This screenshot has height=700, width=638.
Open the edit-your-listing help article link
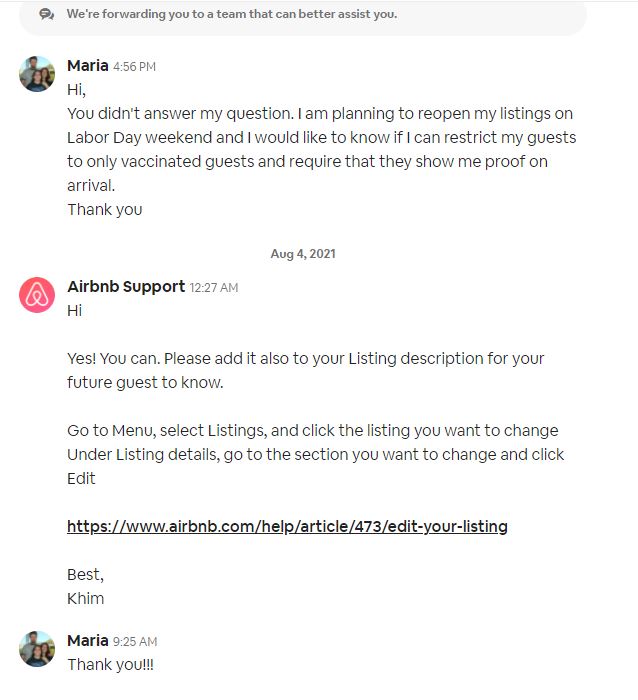(x=287, y=526)
